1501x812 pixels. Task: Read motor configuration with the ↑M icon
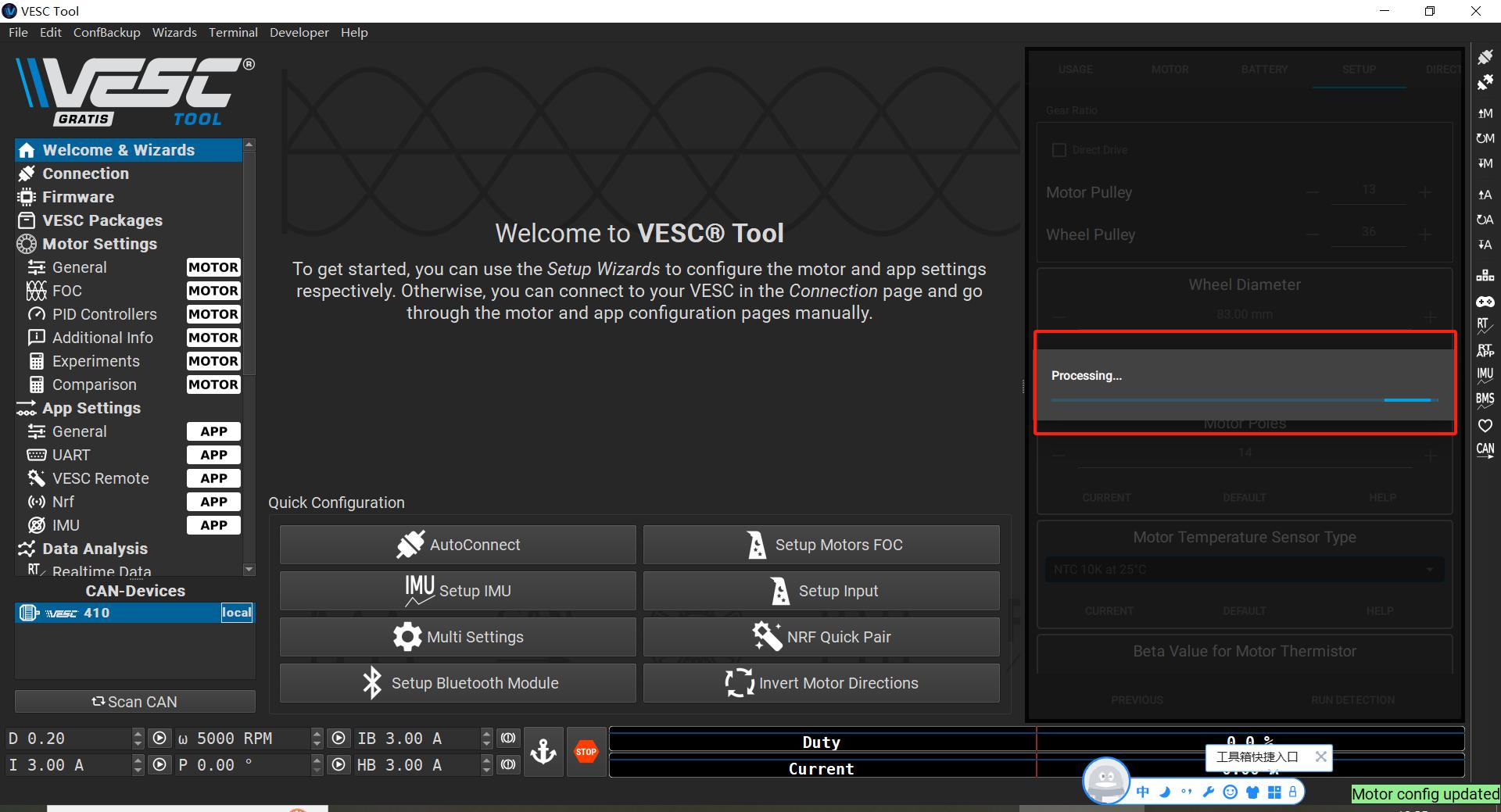[1485, 113]
